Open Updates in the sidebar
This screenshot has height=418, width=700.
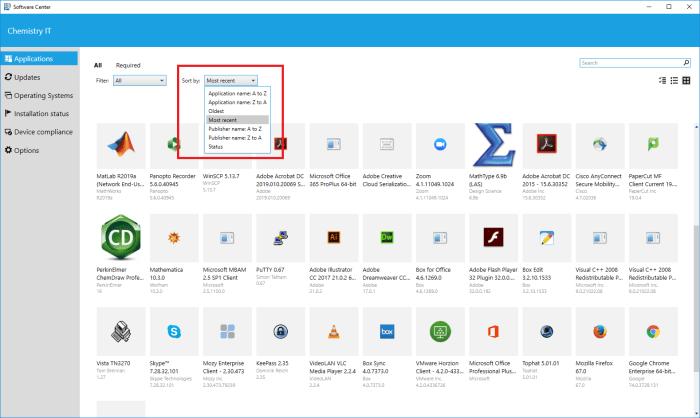point(28,77)
